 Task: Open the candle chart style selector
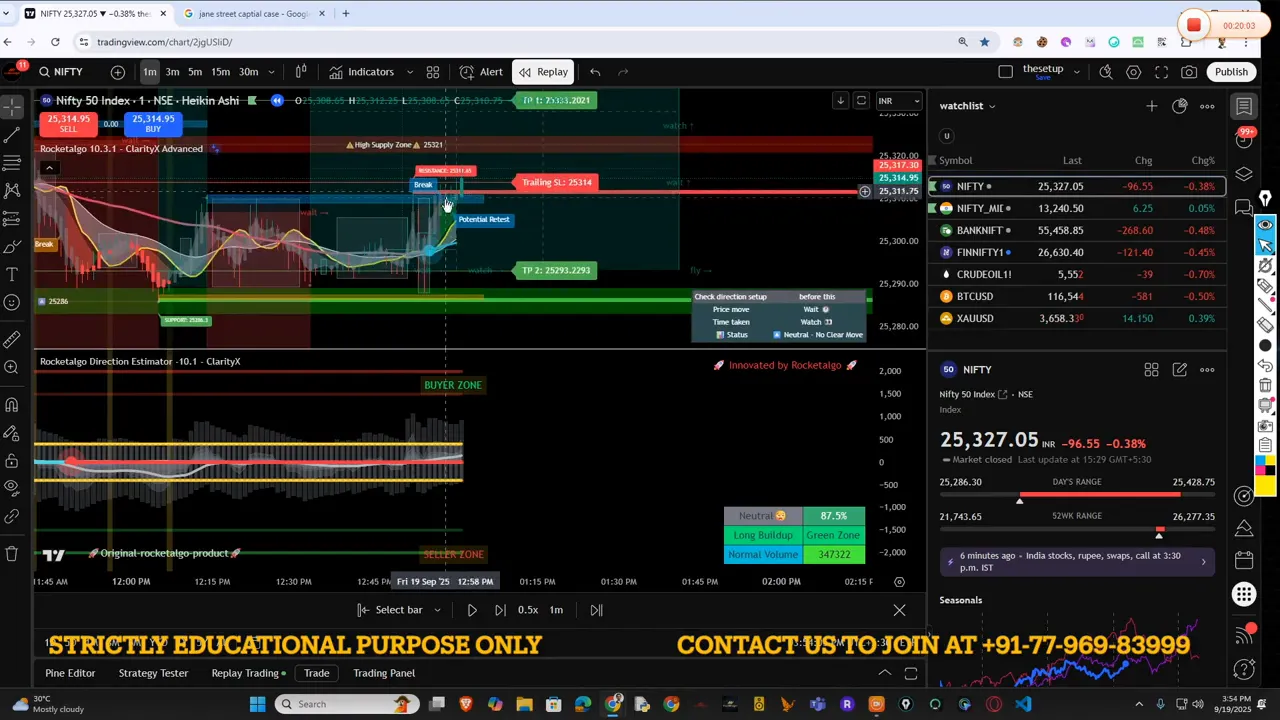[x=300, y=72]
